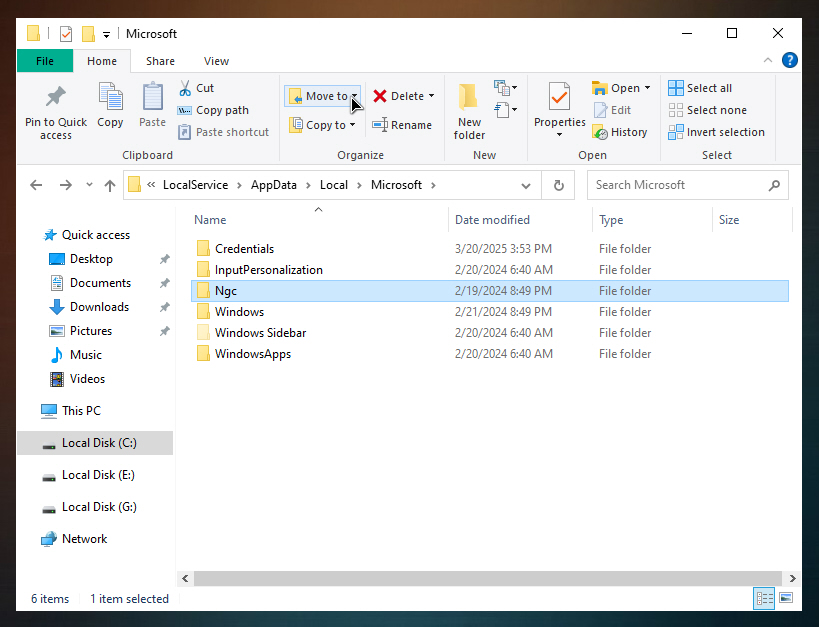Image resolution: width=819 pixels, height=627 pixels.
Task: Go forward in navigation history
Action: point(65,185)
